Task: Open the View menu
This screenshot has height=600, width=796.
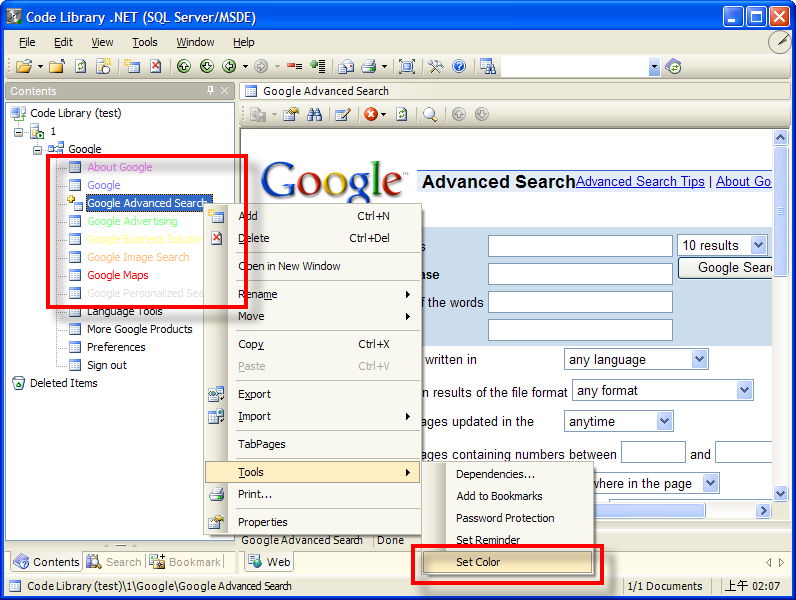Action: click(x=102, y=42)
